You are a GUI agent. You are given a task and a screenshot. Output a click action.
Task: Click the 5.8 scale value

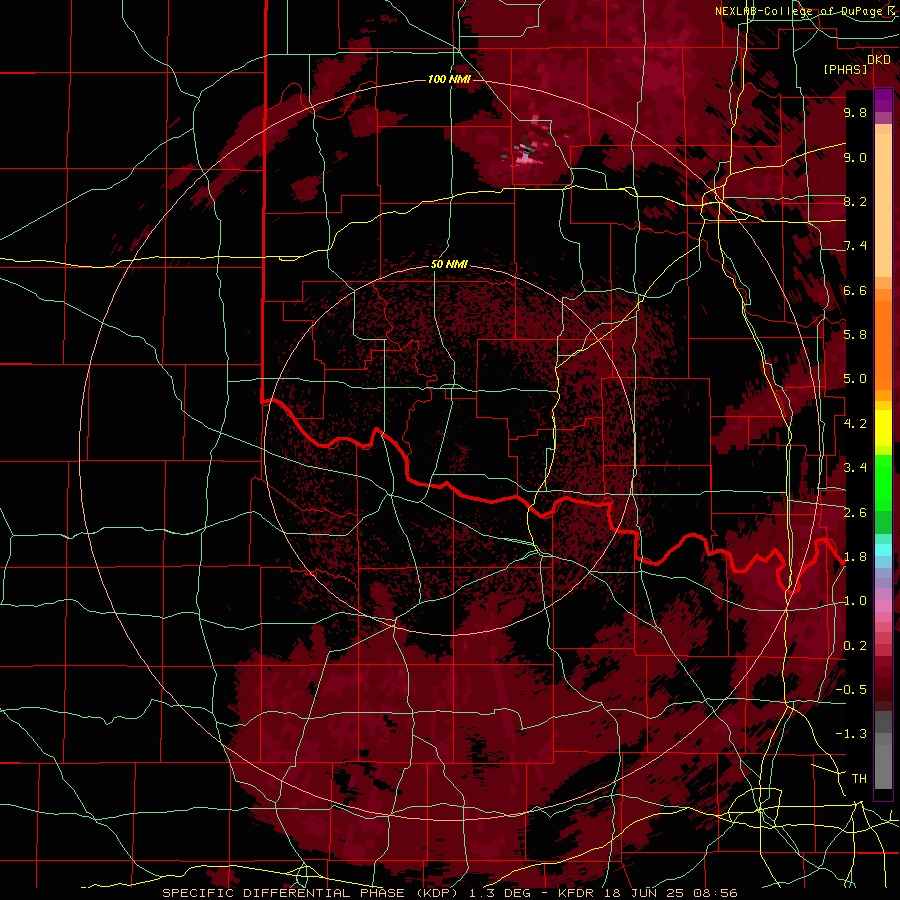pos(855,334)
